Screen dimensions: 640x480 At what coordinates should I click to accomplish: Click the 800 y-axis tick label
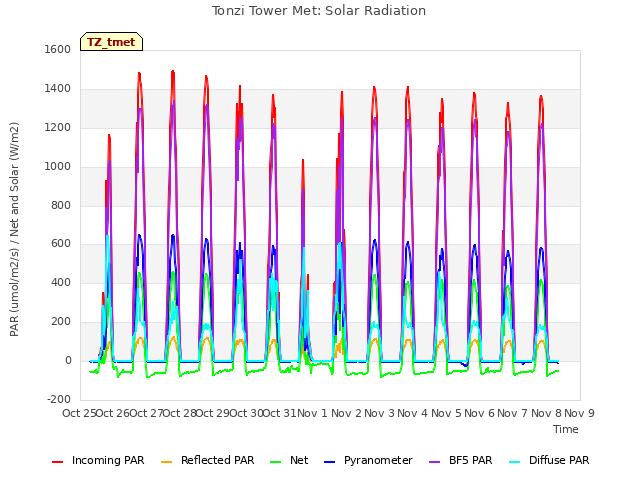tap(61, 205)
